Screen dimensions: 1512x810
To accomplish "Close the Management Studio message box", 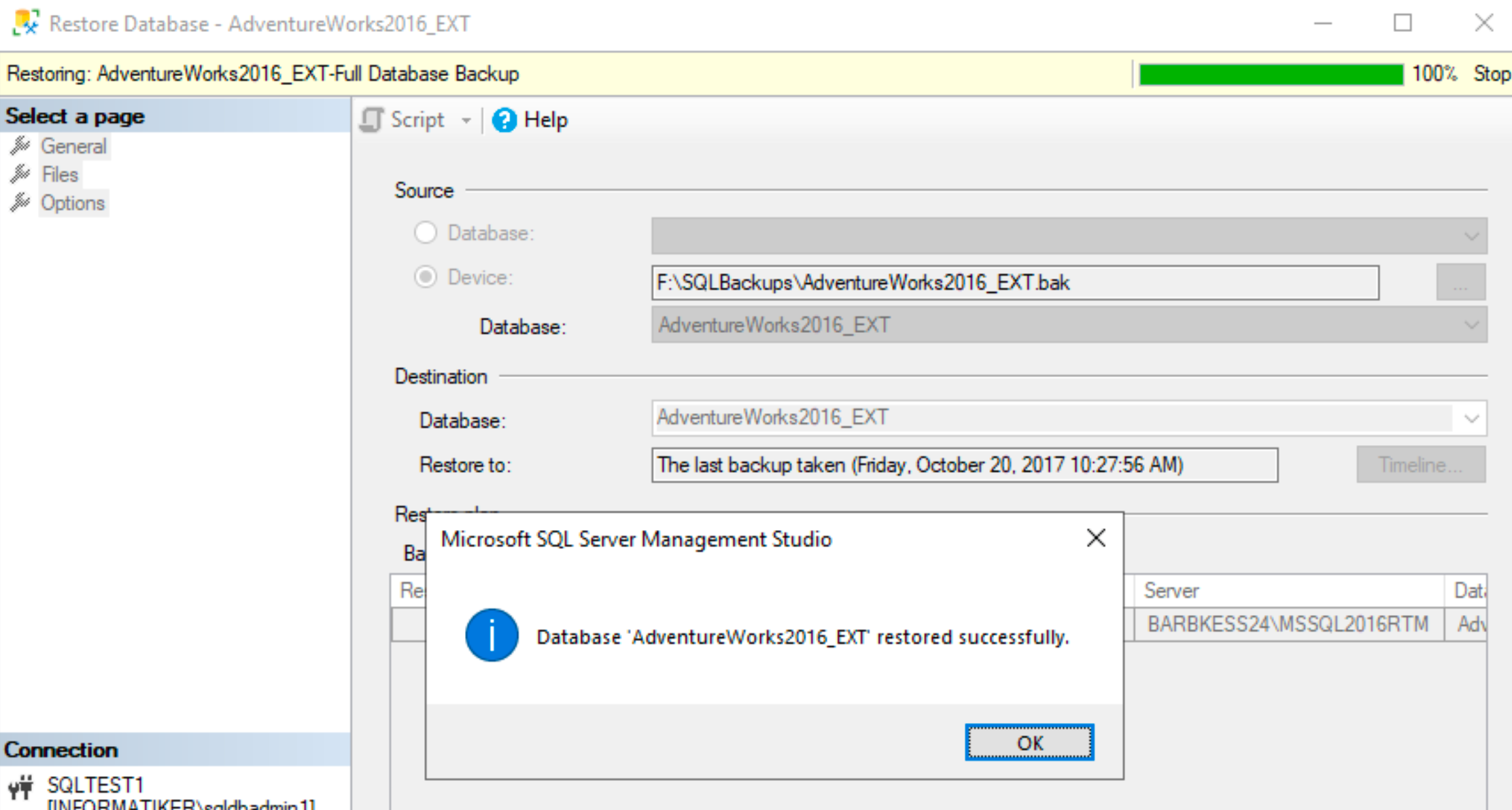I will point(1096,538).
